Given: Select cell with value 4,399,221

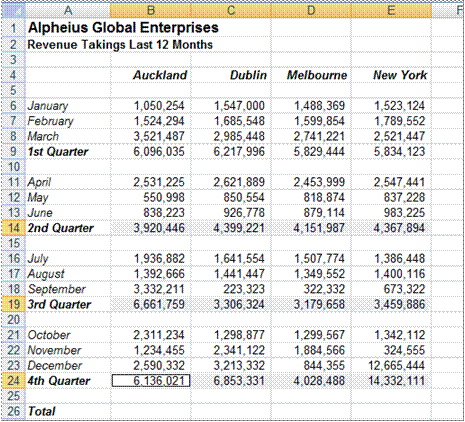Looking at the screenshot, I should tap(231, 228).
